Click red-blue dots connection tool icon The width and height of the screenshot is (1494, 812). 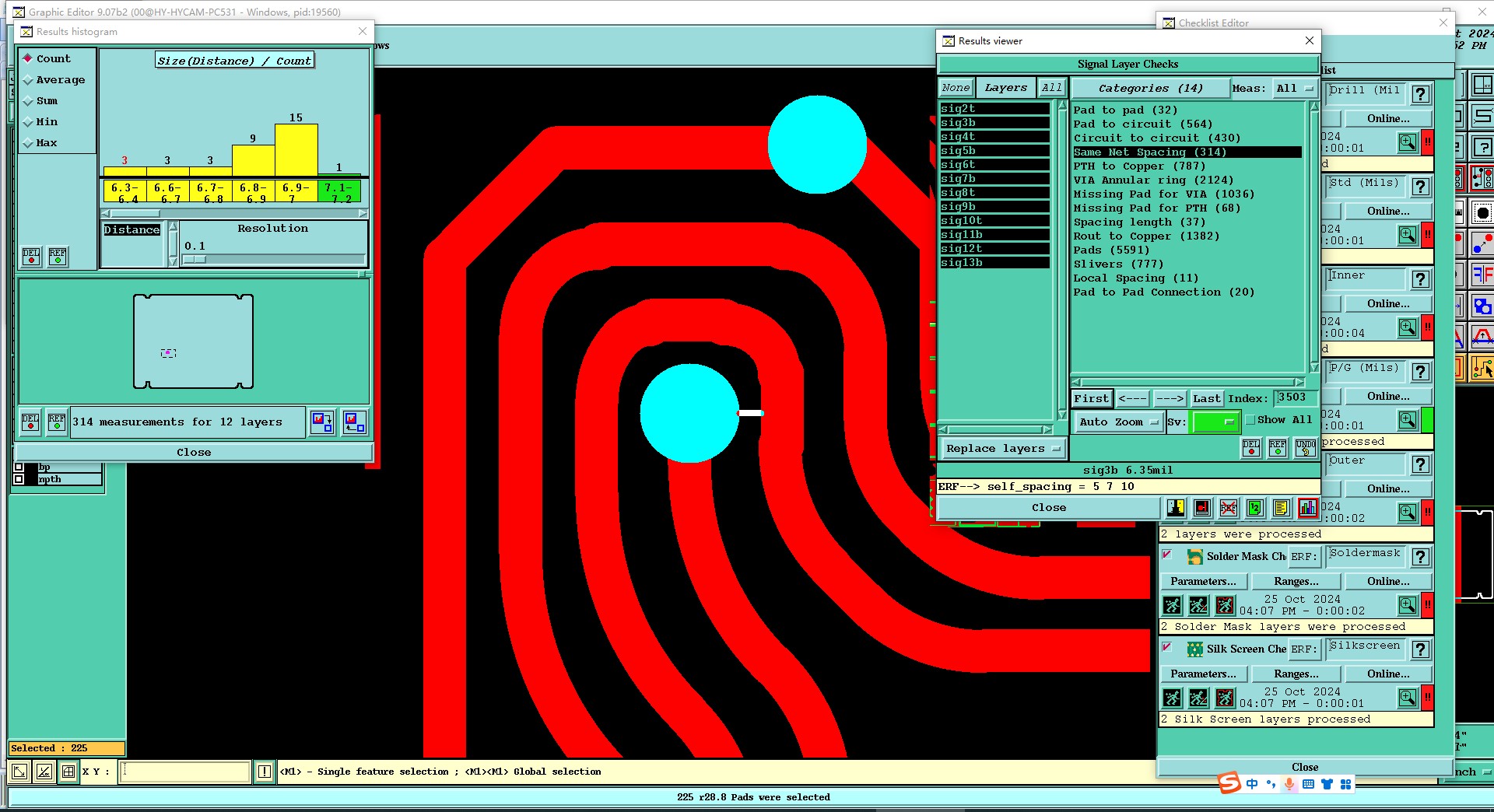(1482, 244)
